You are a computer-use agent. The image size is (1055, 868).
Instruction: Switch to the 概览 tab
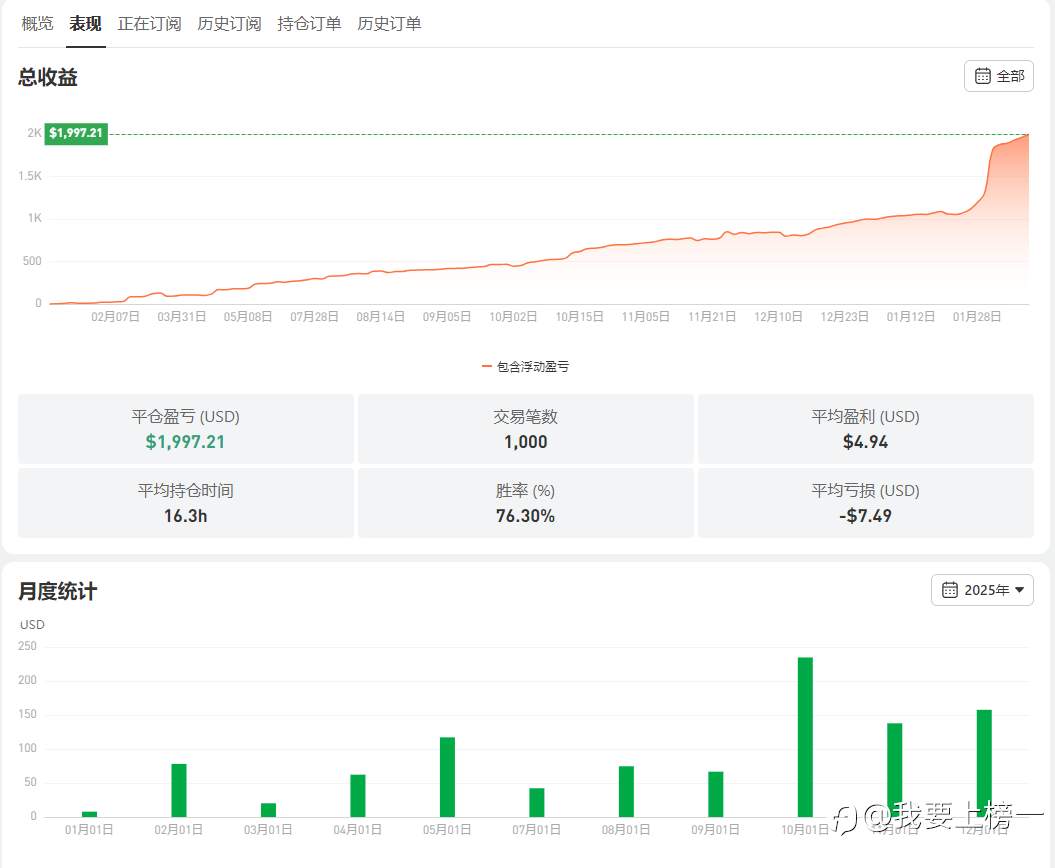[x=36, y=23]
